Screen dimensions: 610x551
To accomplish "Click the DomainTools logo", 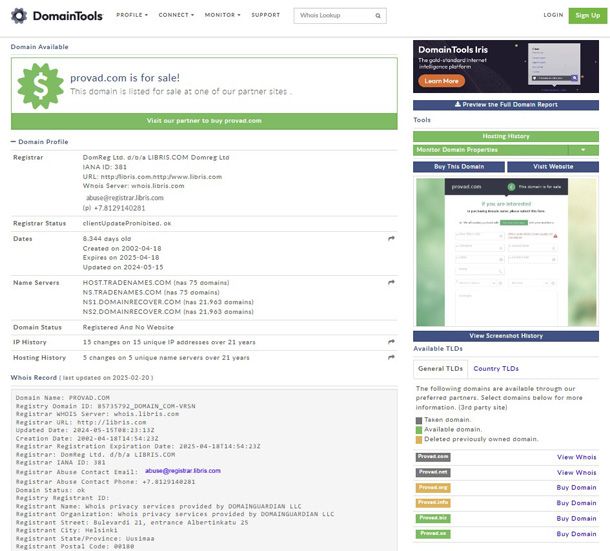I will (53, 16).
